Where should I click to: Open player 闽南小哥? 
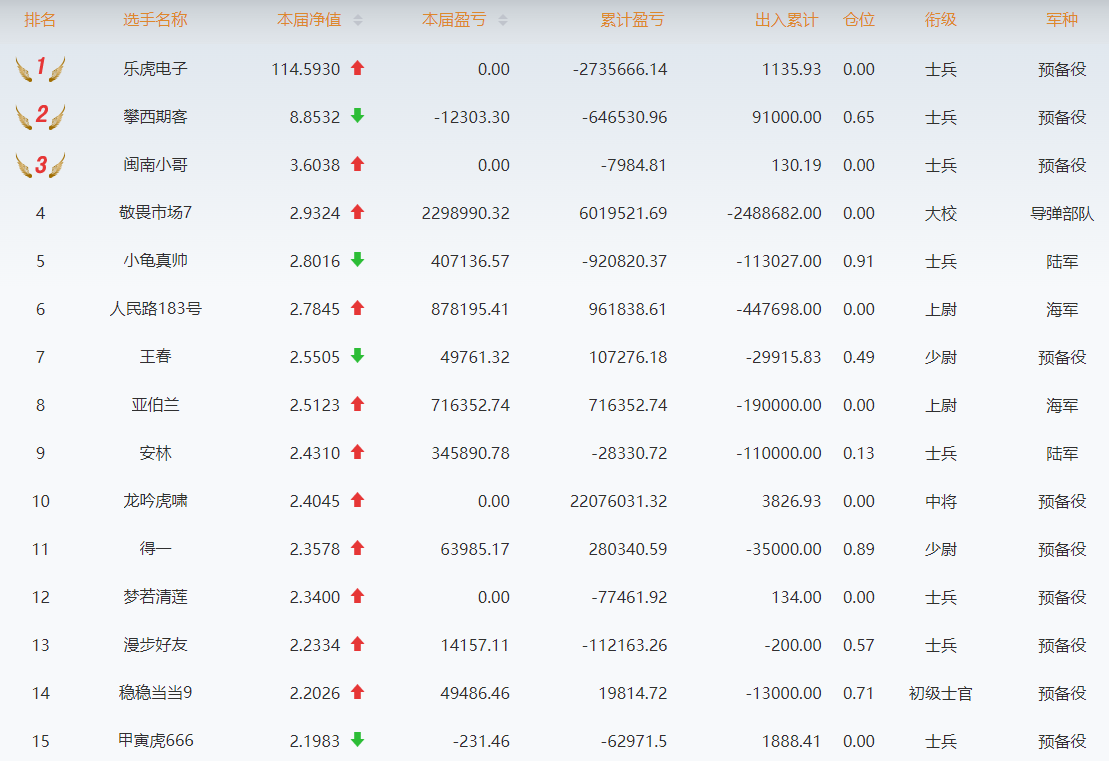(156, 165)
